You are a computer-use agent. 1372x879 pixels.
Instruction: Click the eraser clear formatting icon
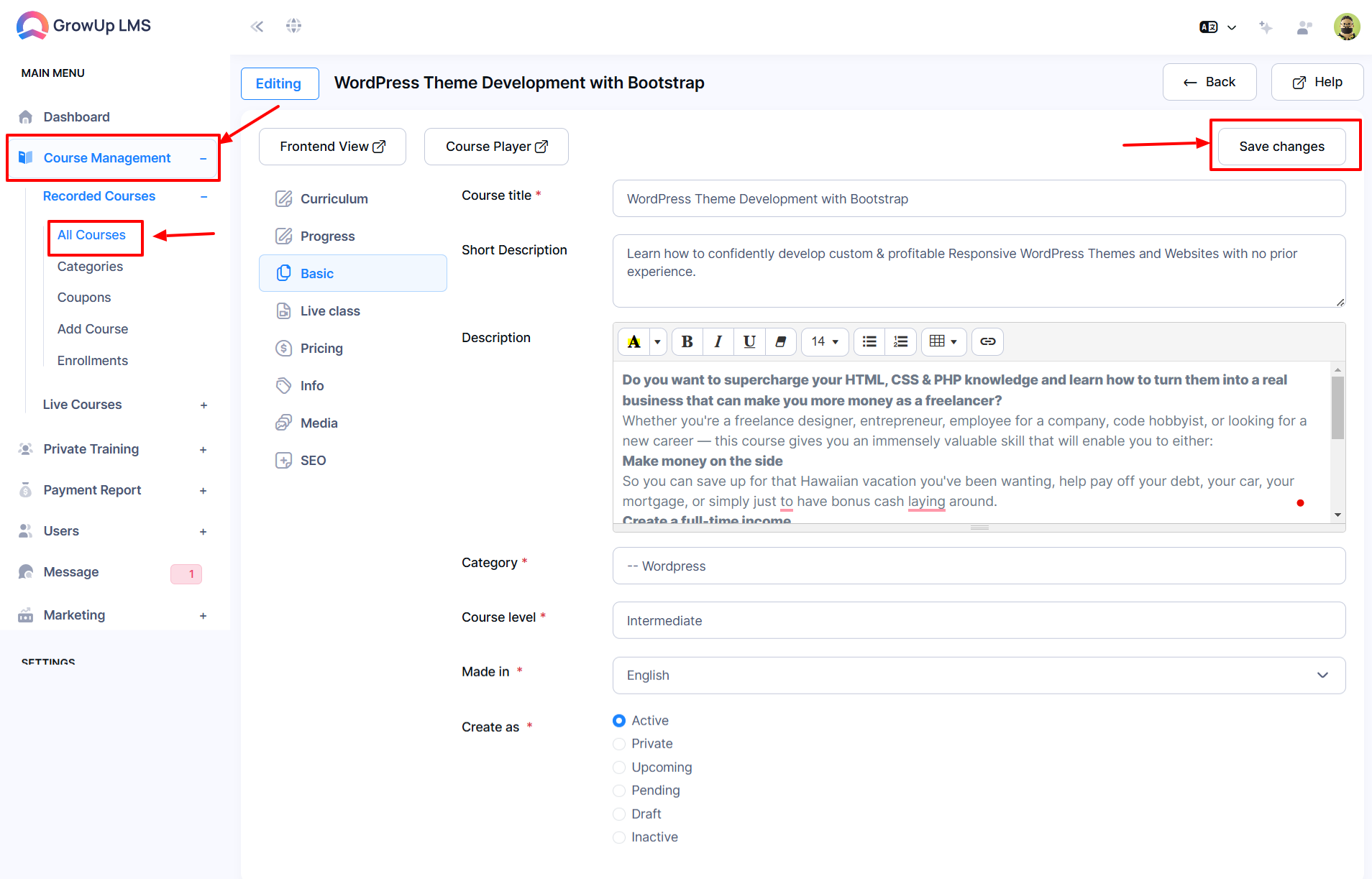780,341
